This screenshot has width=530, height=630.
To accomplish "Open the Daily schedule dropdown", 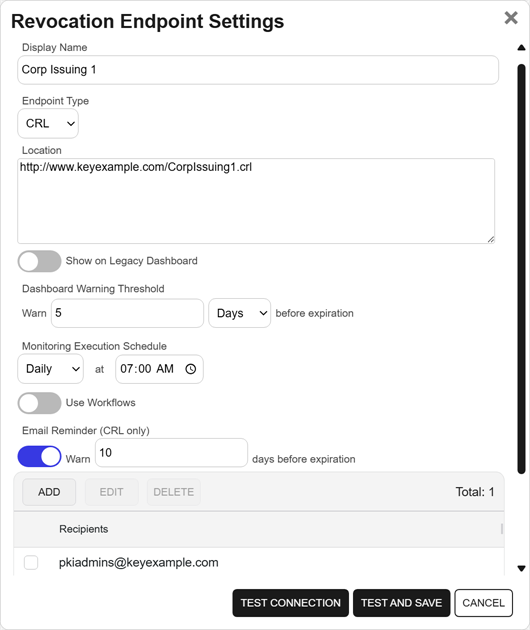I will tap(51, 369).
